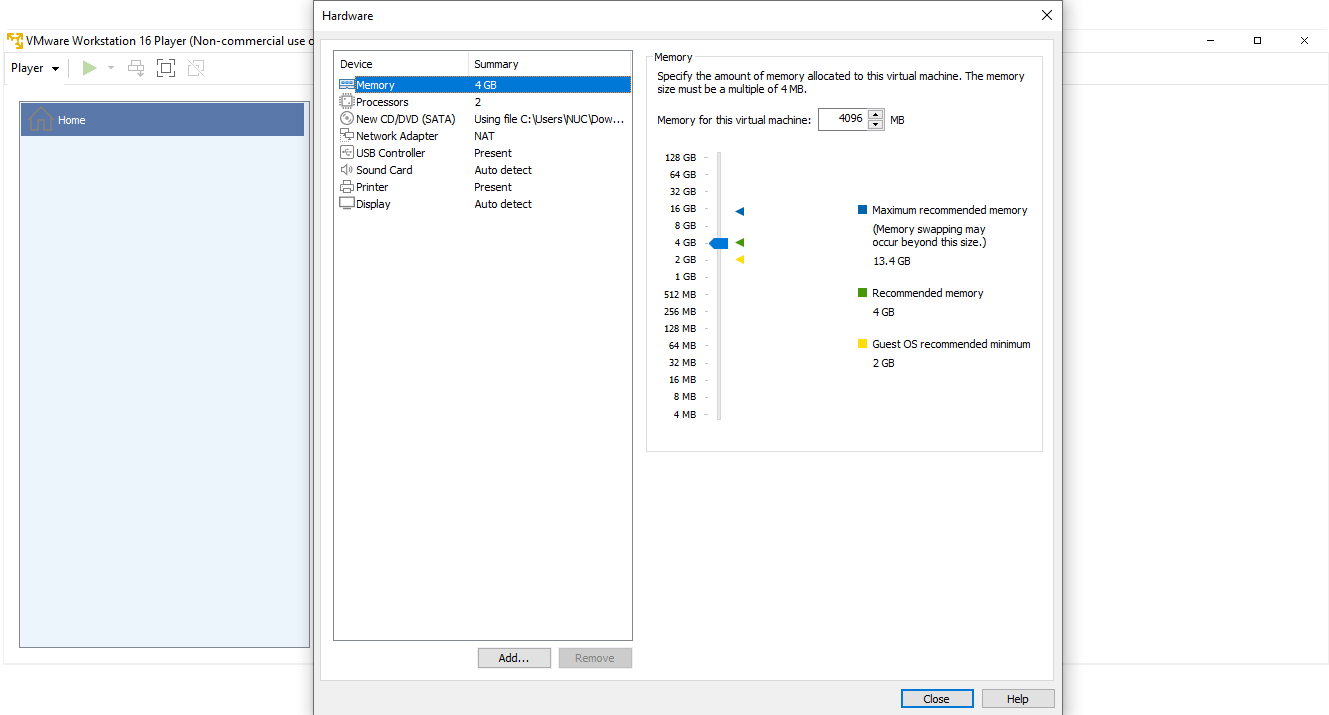This screenshot has width=1329, height=715.
Task: Click the Network Adapter icon
Action: (x=347, y=136)
